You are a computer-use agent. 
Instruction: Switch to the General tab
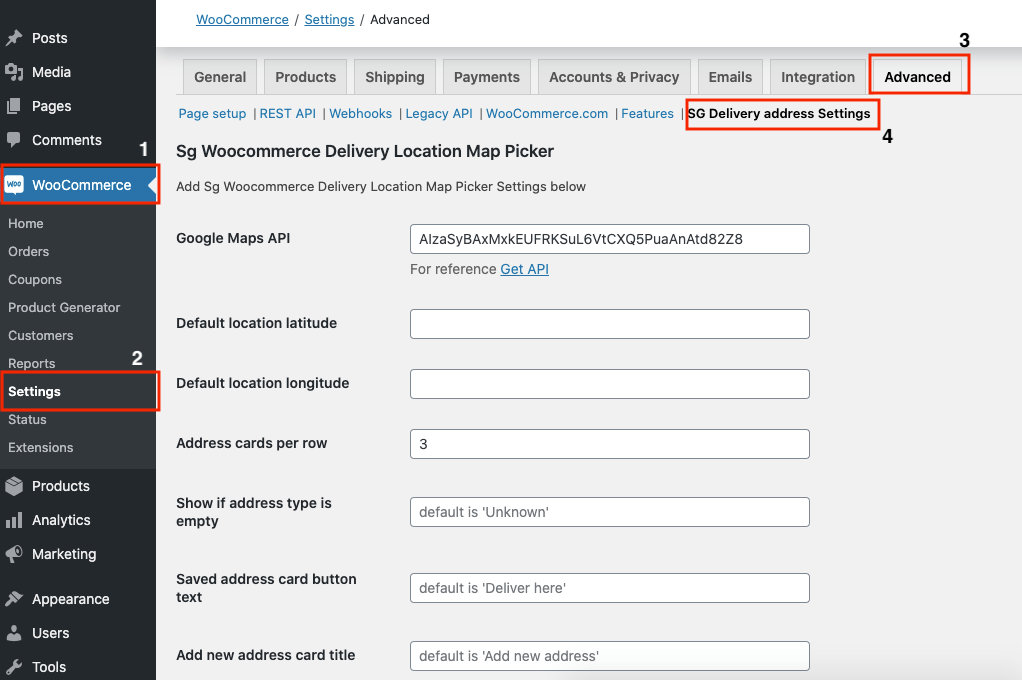(220, 77)
